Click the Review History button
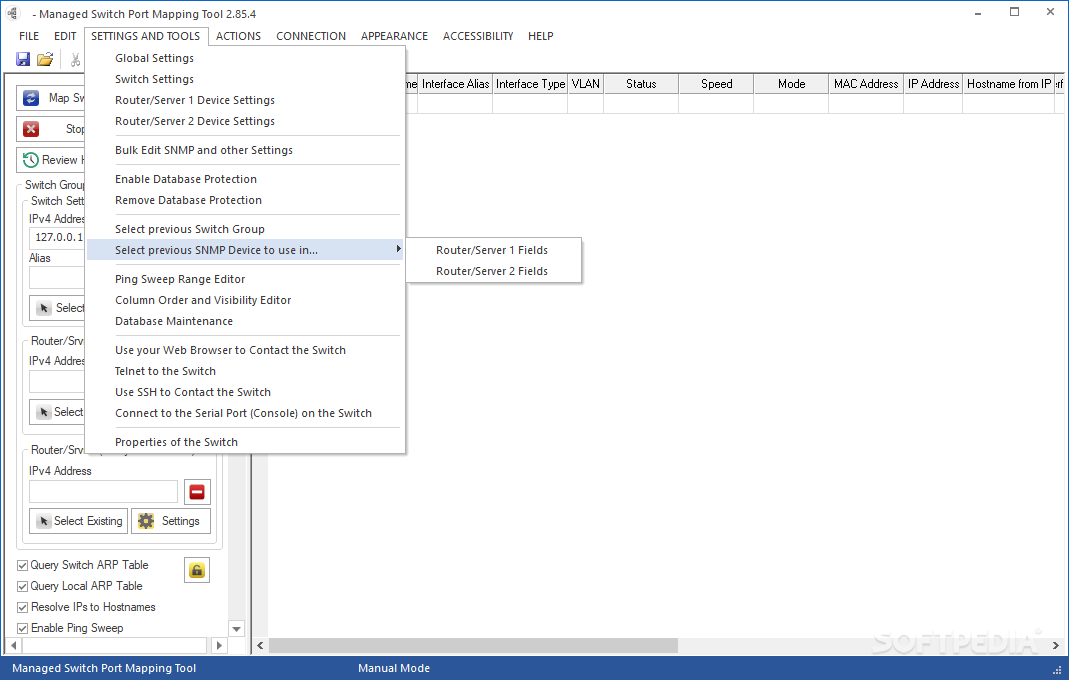1069x680 pixels. pos(50,160)
